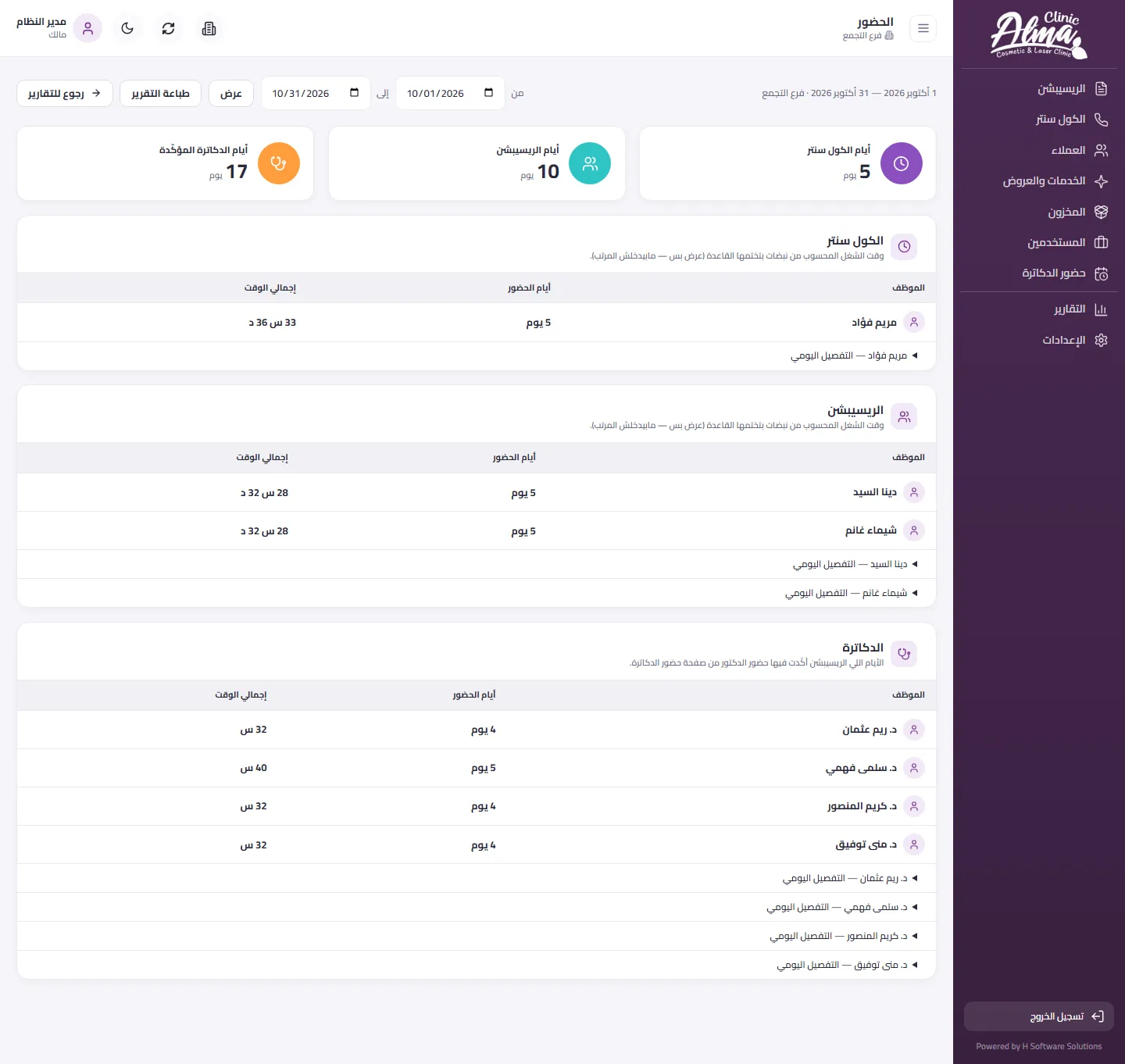Click the عرض button
The image size is (1125, 1064).
(x=231, y=94)
